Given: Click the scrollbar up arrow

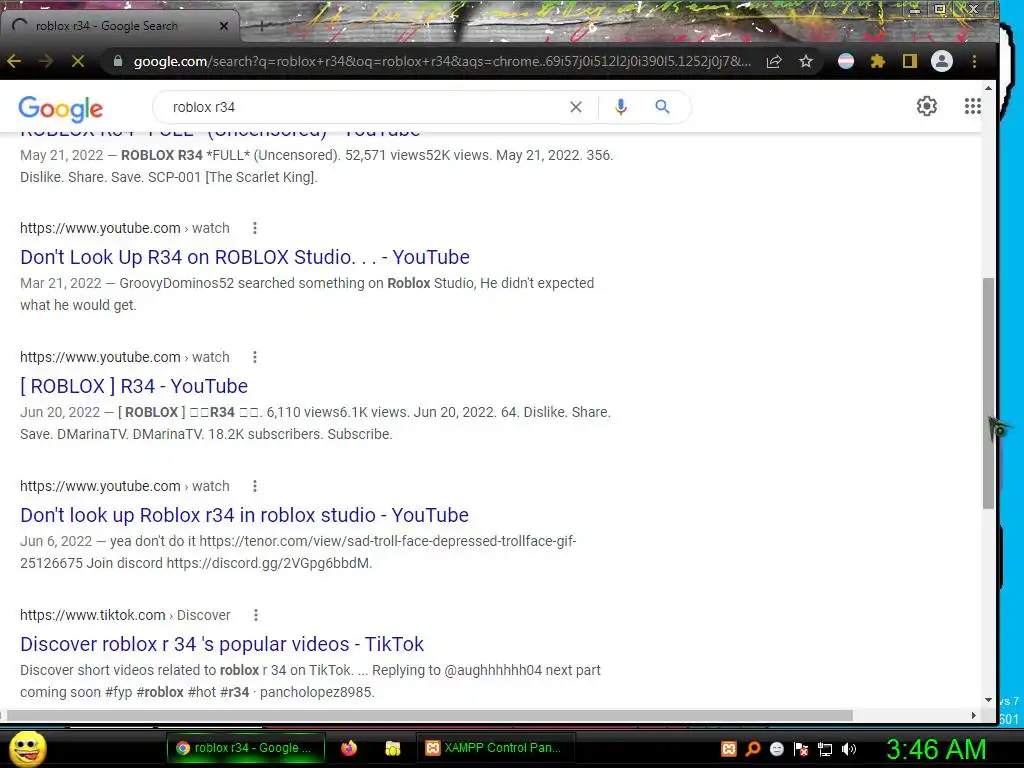Looking at the screenshot, I should [x=989, y=88].
